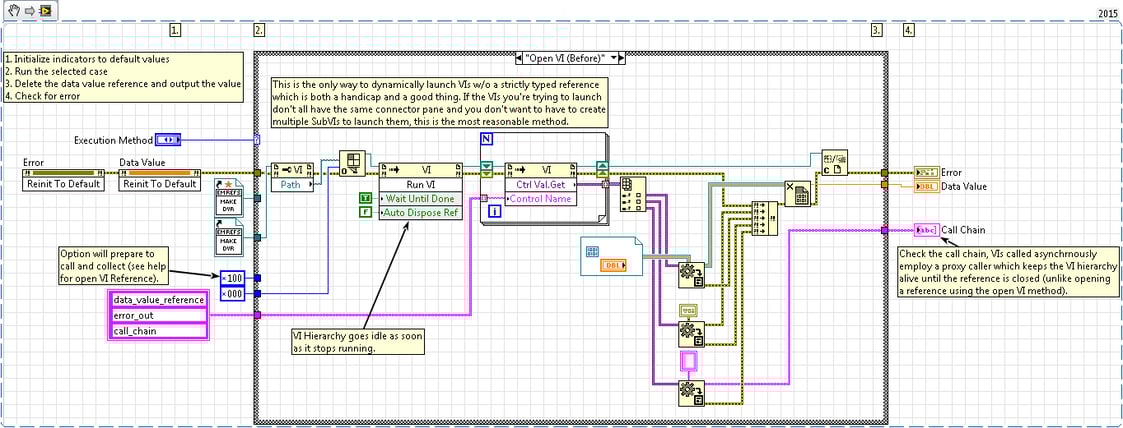Go to previous case using left arrow
The height and width of the screenshot is (428, 1123).
[516, 58]
